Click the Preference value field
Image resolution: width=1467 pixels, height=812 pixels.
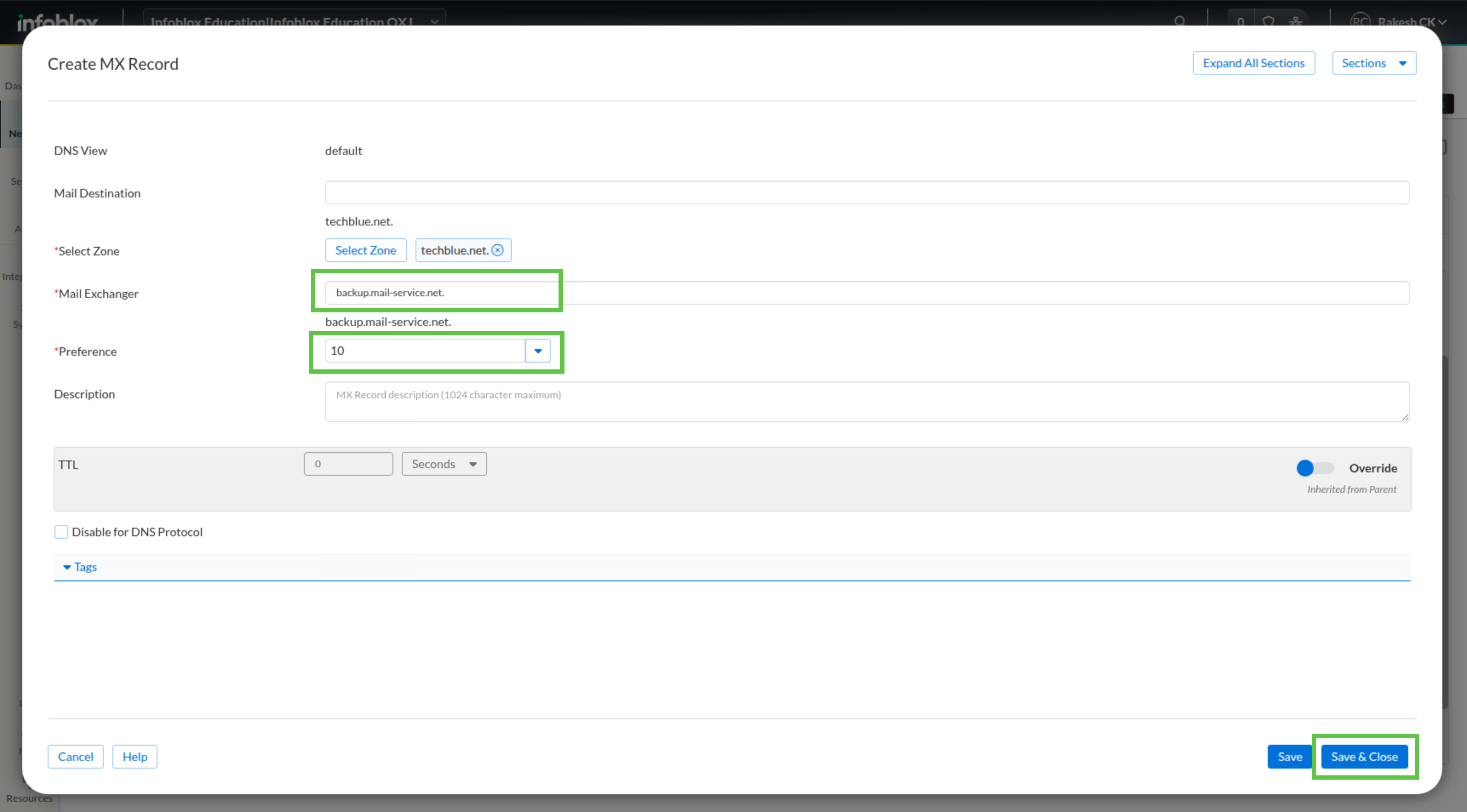pos(425,351)
